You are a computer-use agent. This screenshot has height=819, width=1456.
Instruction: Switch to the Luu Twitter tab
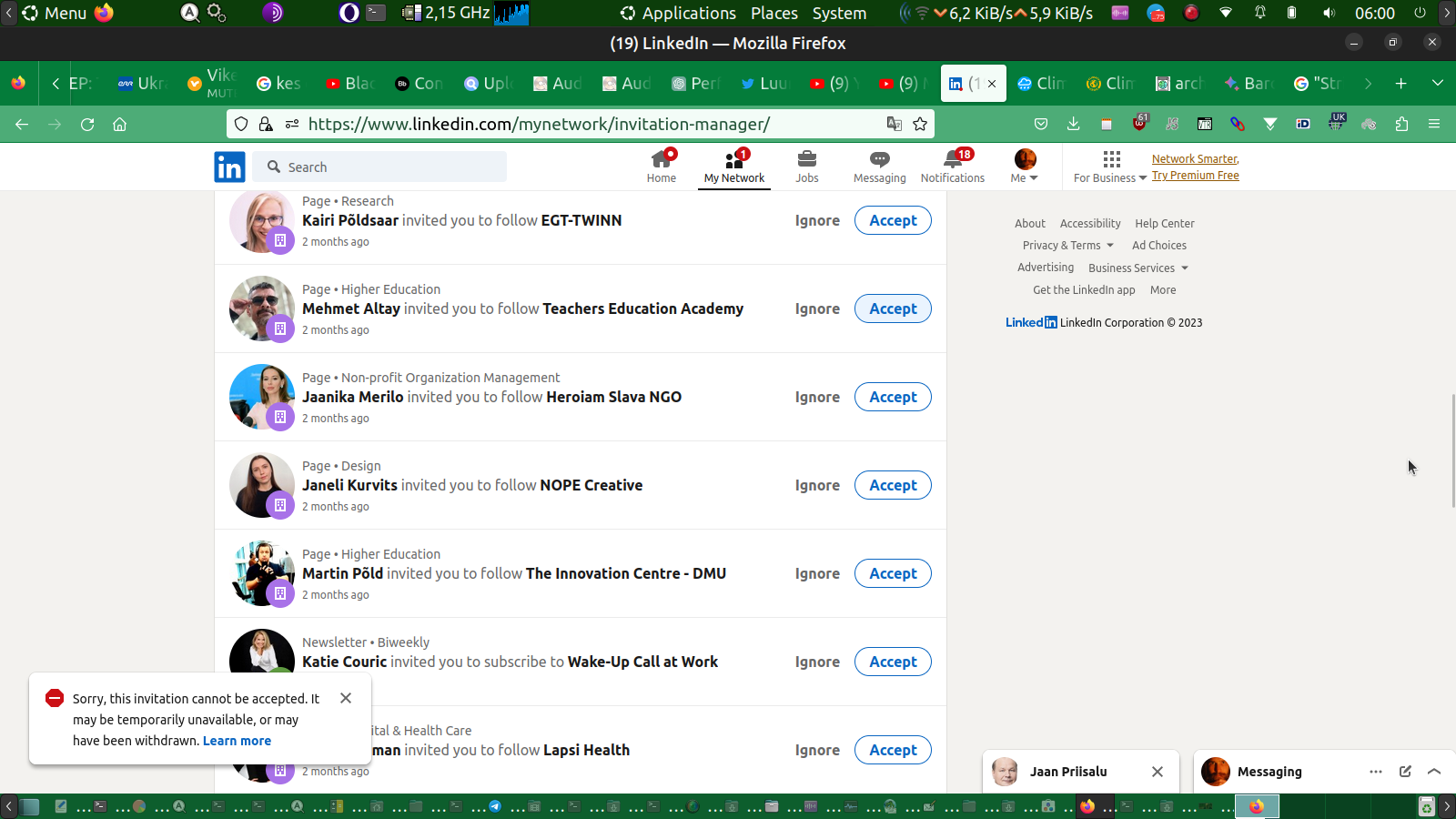pos(764,84)
